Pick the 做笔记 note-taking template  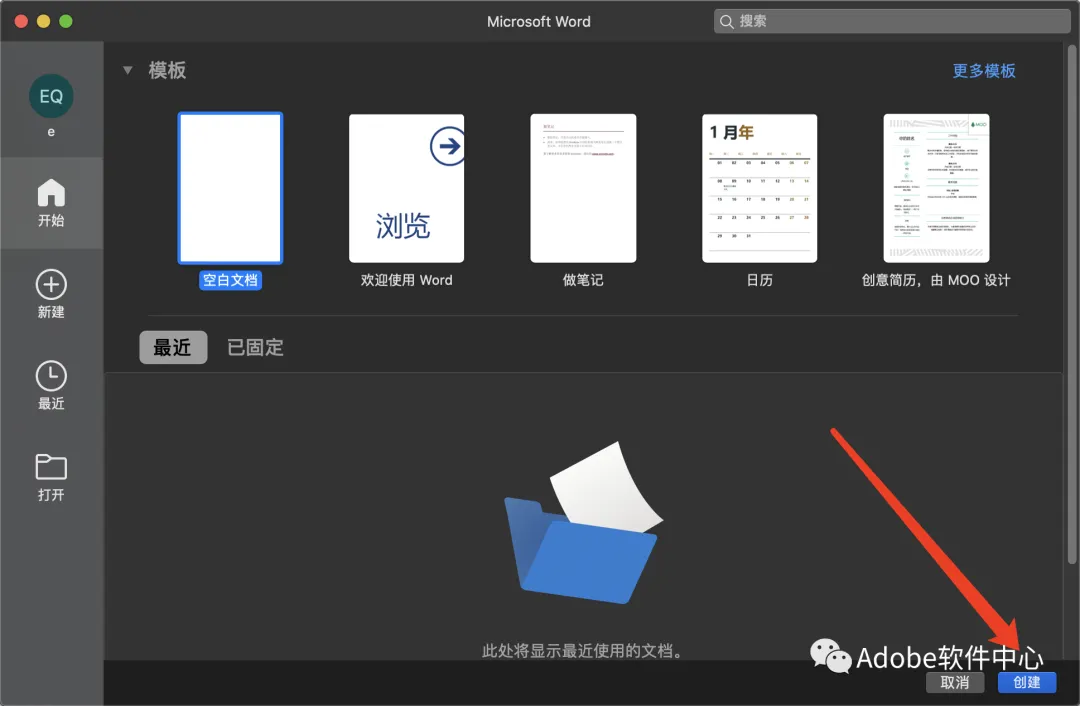[583, 188]
